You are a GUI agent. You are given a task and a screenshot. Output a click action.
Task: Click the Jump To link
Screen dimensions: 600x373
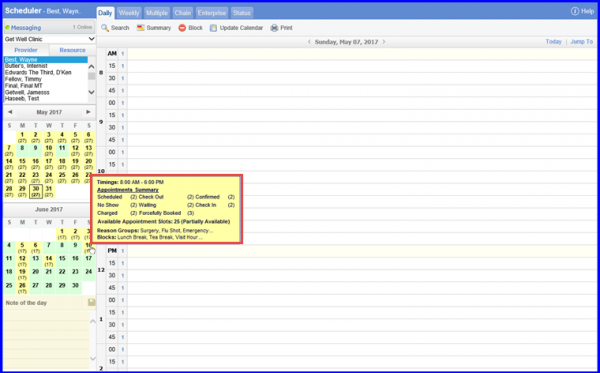tap(582, 42)
